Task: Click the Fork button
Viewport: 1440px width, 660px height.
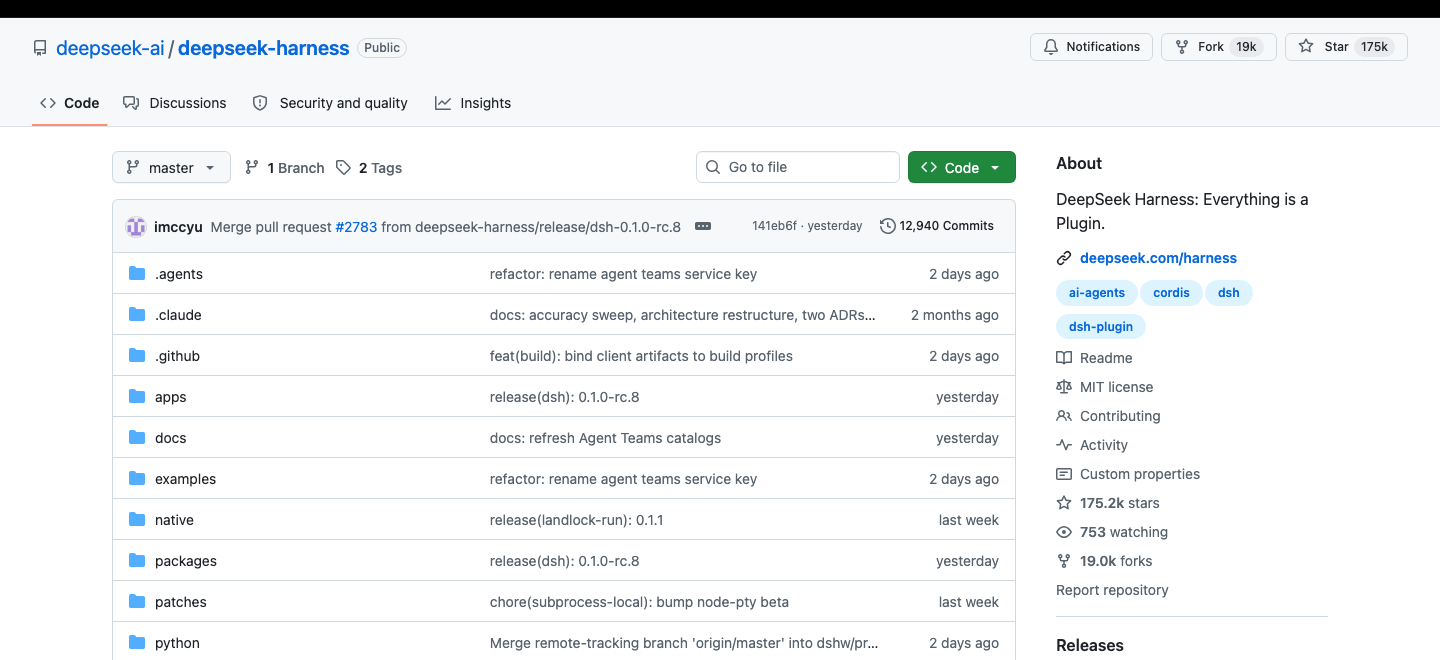Action: coord(1218,47)
